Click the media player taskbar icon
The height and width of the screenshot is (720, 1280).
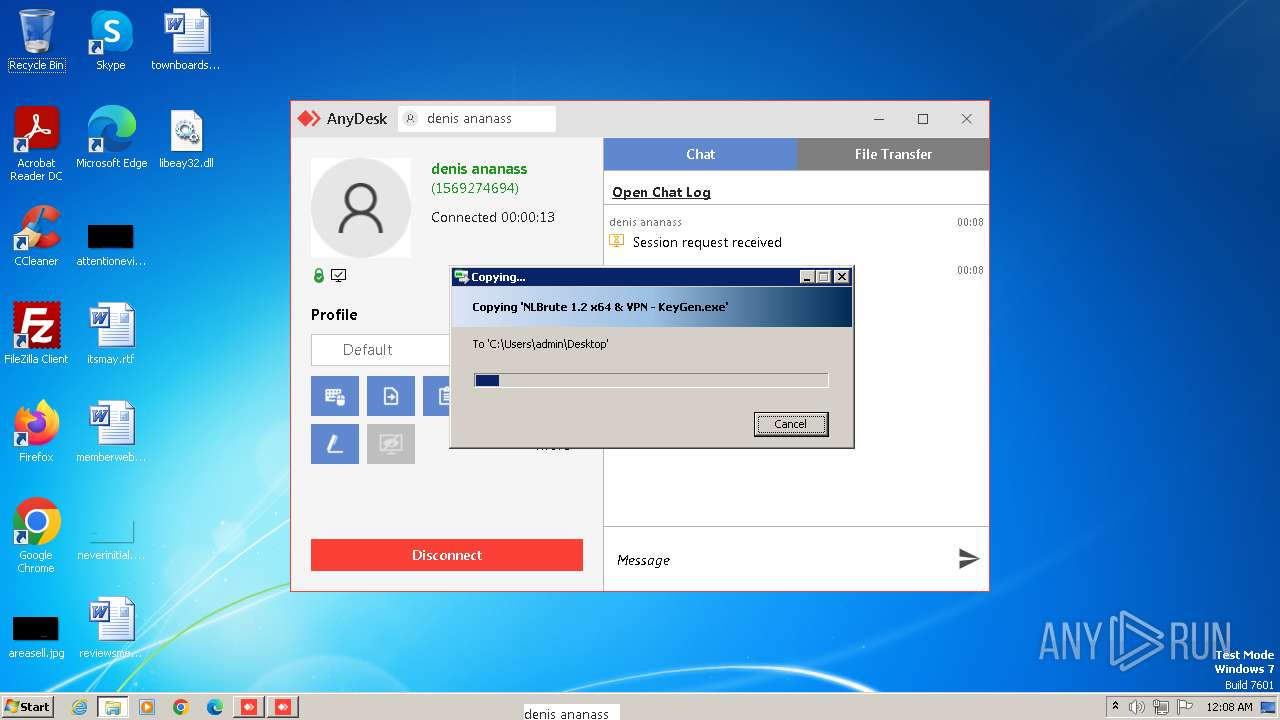point(147,707)
